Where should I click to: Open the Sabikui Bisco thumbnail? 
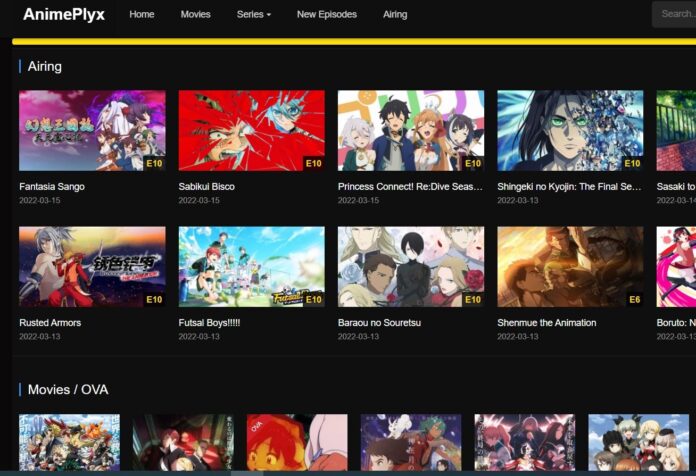252,131
